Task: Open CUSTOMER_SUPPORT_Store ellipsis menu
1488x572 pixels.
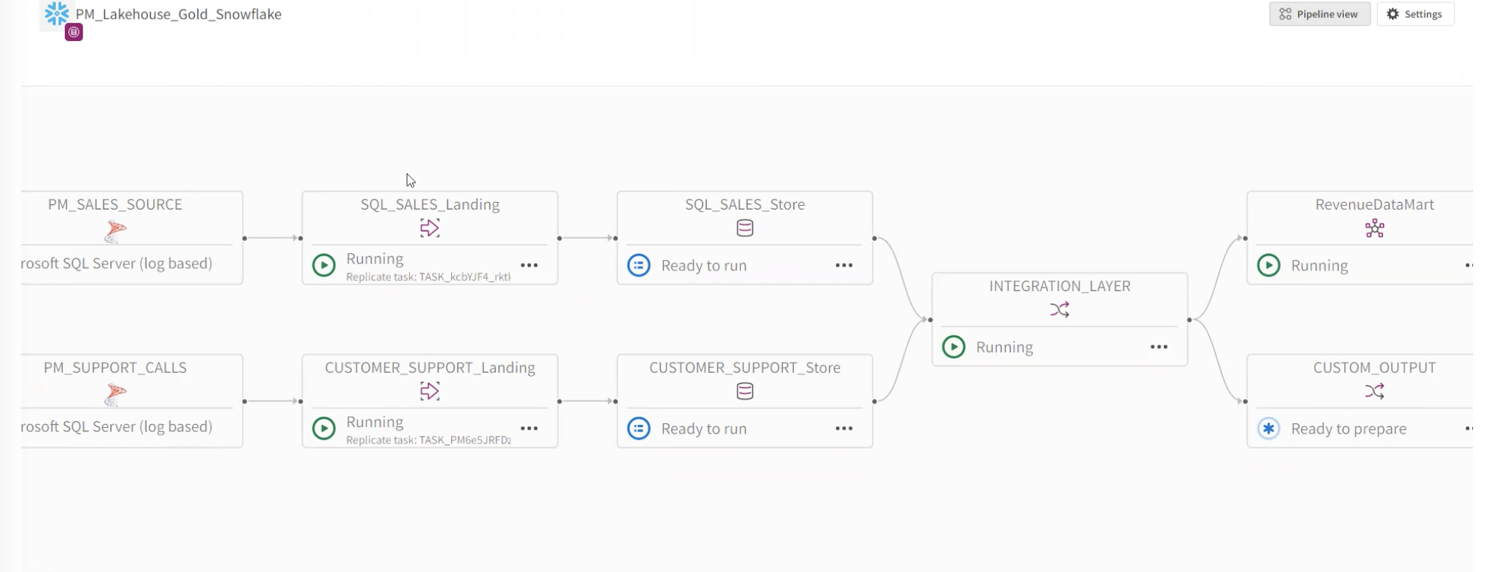Action: (844, 428)
